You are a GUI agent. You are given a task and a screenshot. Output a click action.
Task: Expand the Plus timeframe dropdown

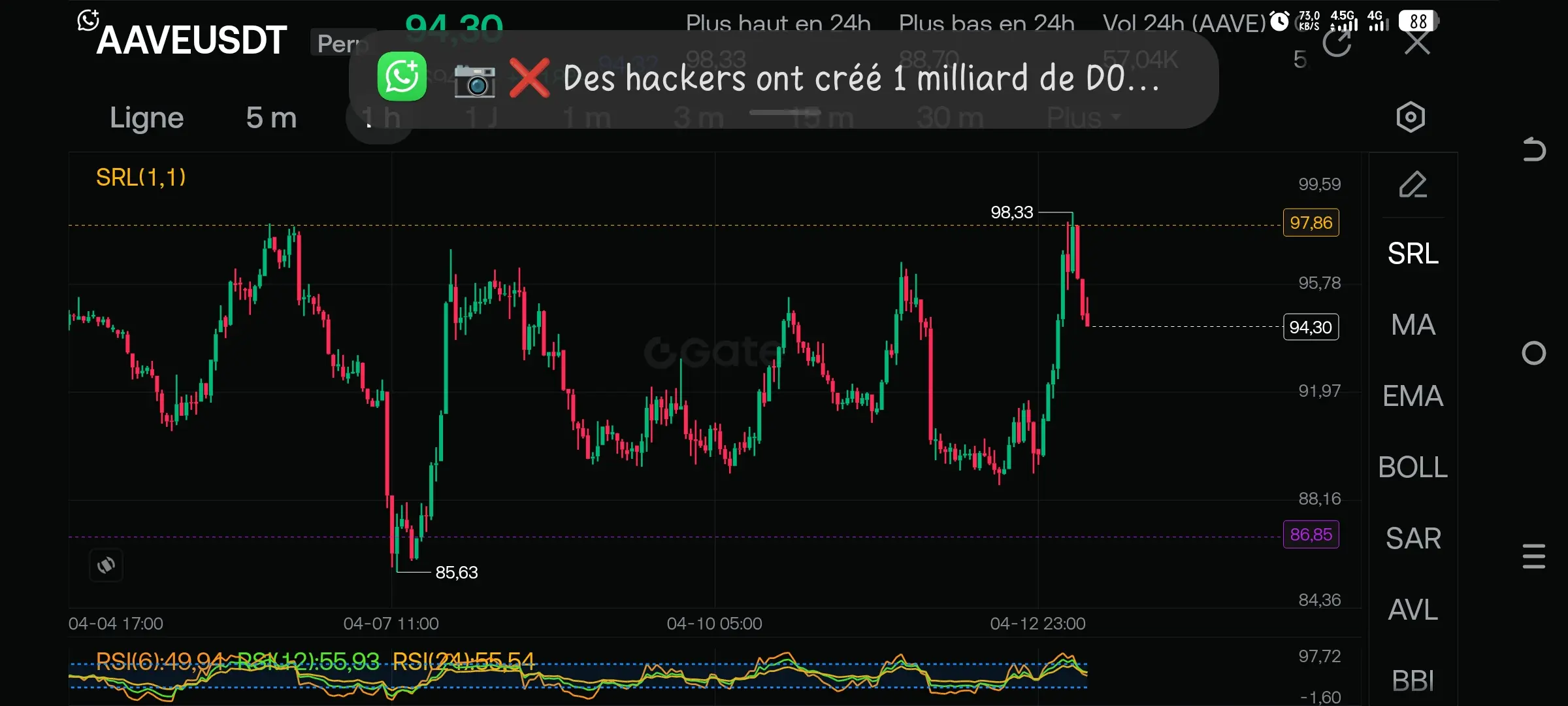pos(1083,118)
